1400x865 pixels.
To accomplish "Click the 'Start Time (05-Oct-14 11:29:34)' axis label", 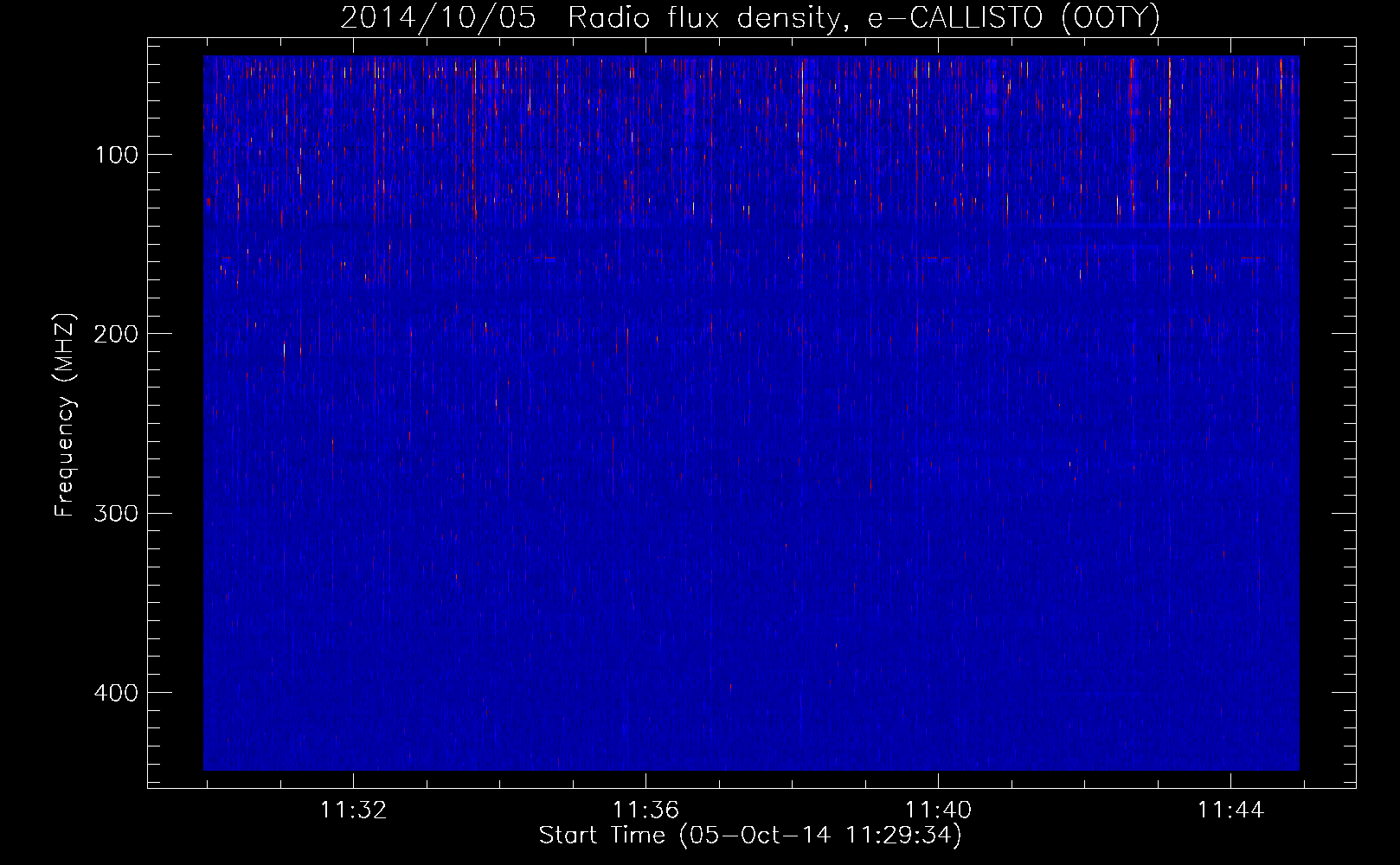I will click(750, 836).
